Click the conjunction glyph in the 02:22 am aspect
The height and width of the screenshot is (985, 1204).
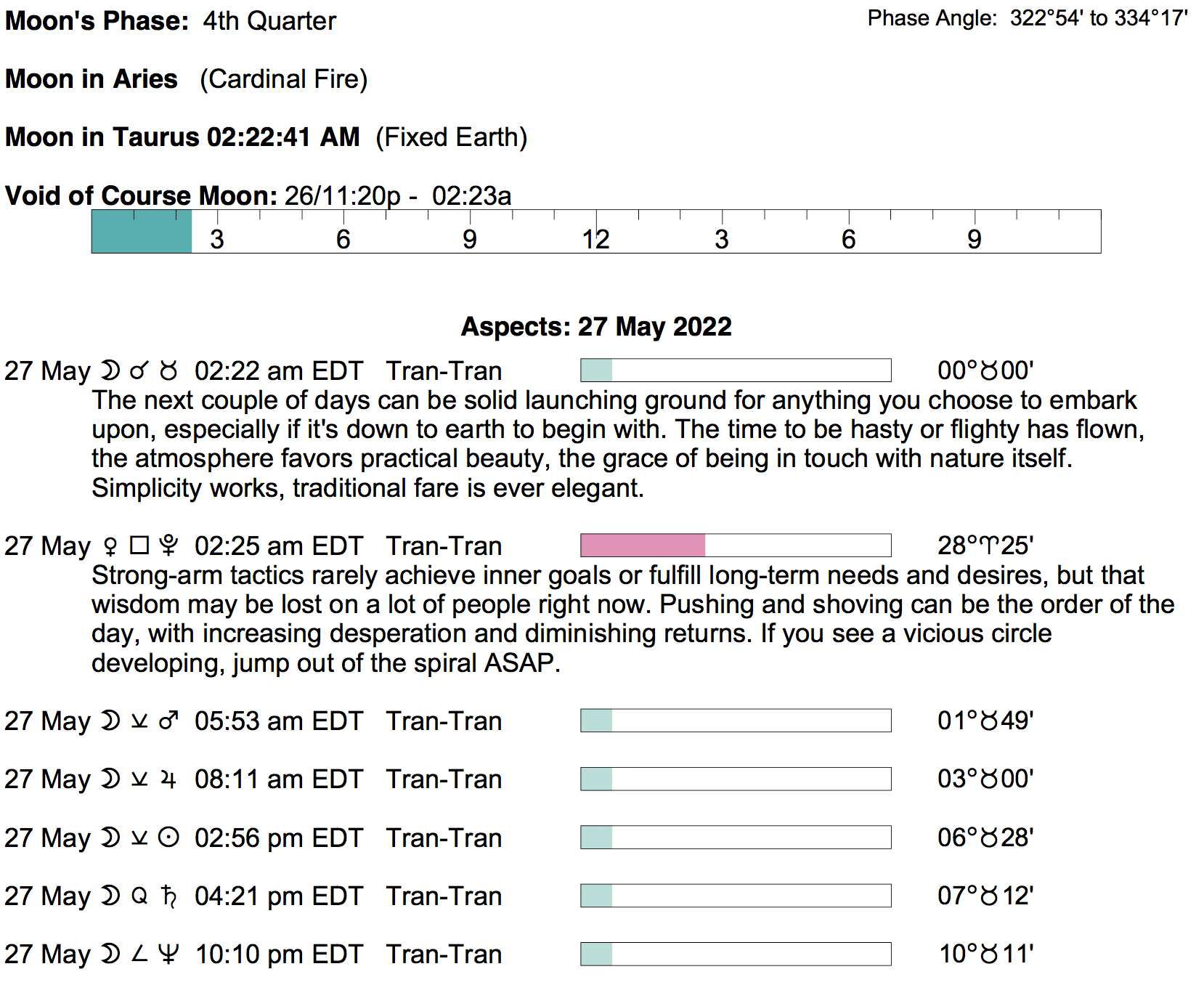[x=139, y=371]
